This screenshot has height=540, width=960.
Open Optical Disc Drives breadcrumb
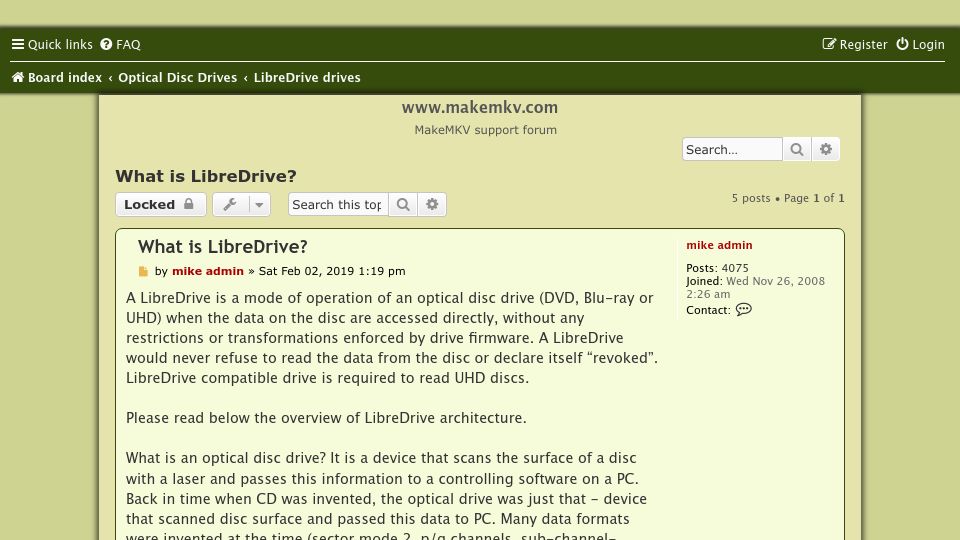[178, 78]
